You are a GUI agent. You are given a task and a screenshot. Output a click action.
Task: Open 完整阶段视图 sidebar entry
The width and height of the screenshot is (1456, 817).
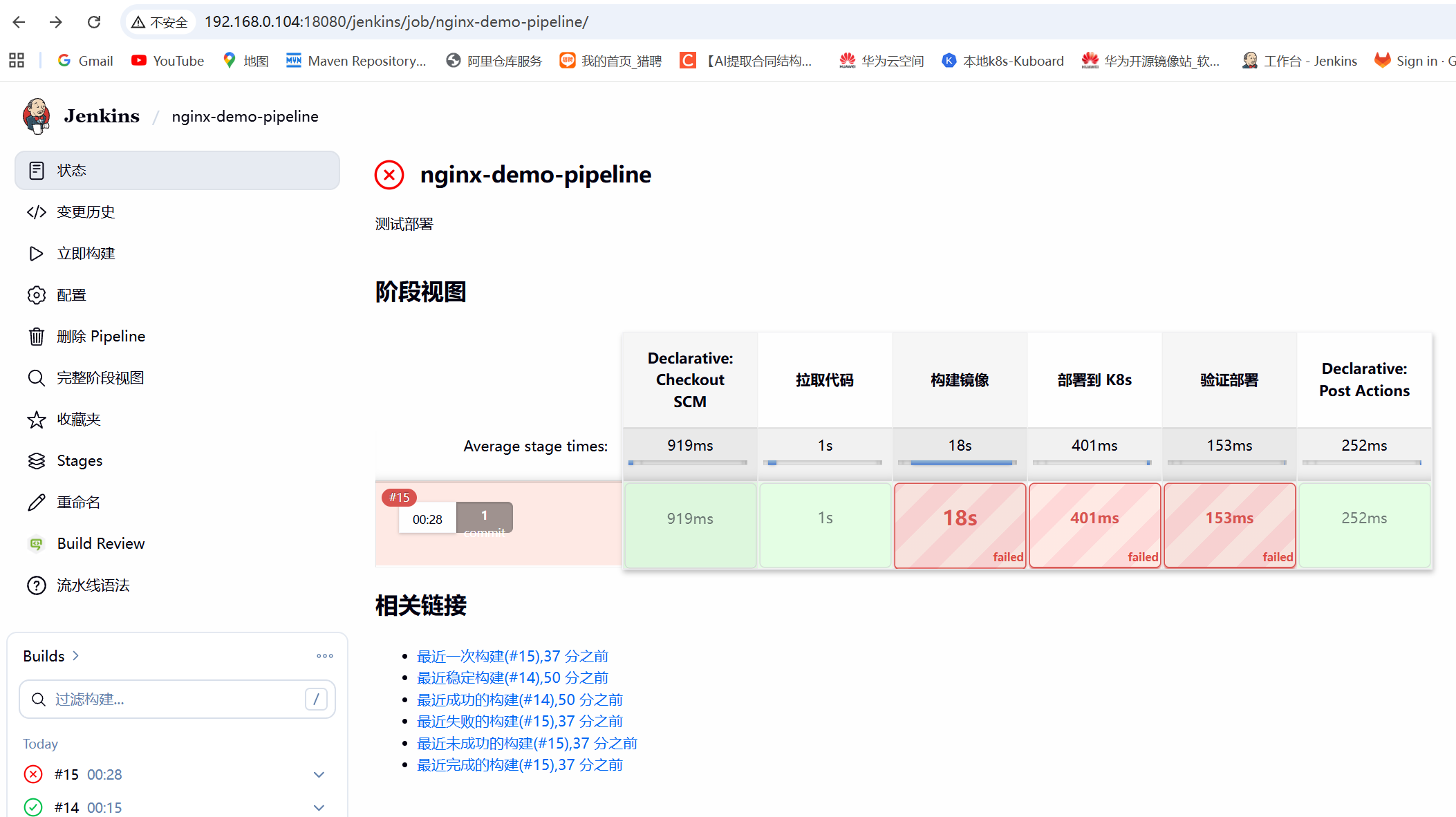click(100, 378)
